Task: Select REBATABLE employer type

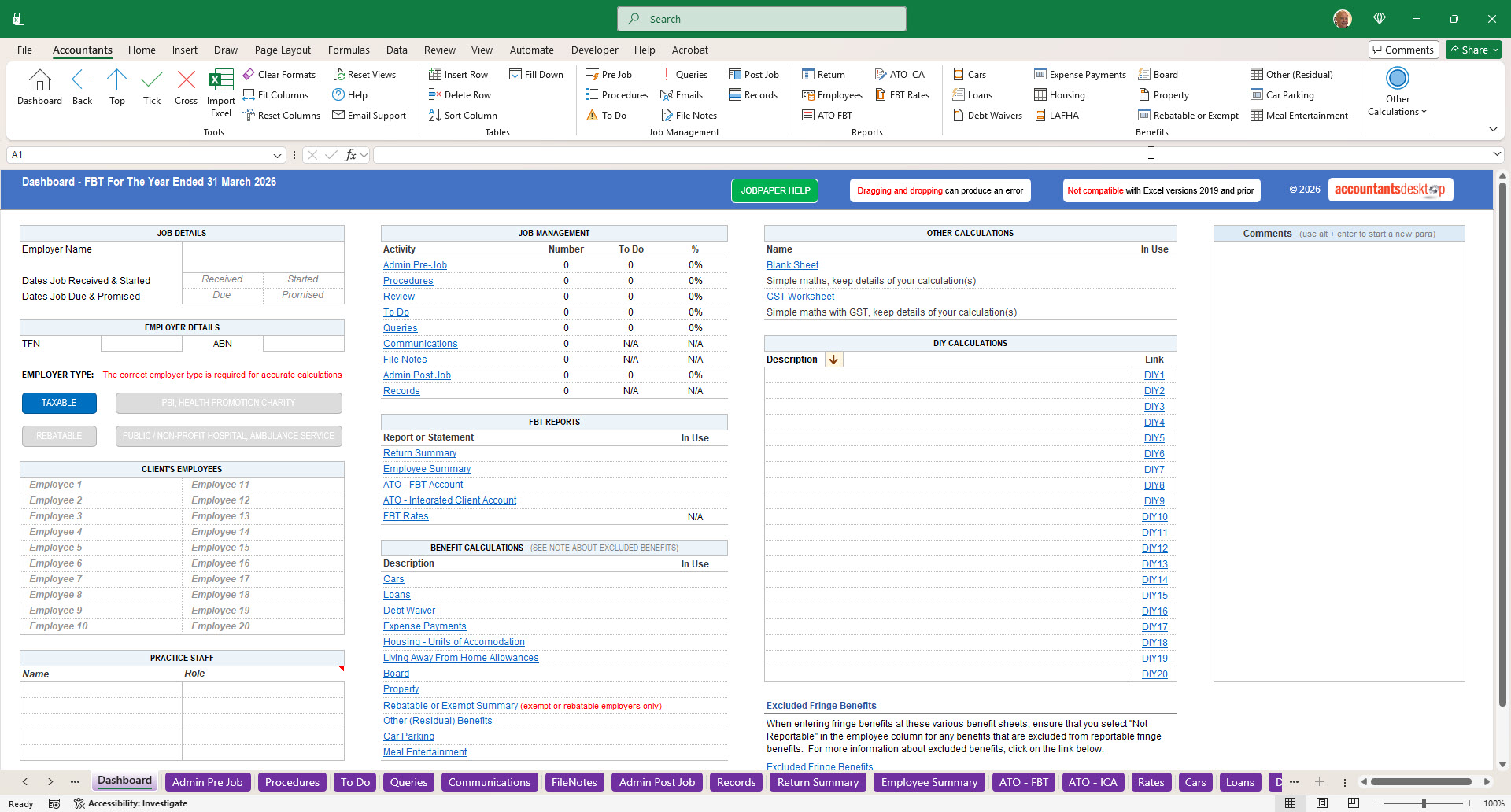Action: click(59, 436)
